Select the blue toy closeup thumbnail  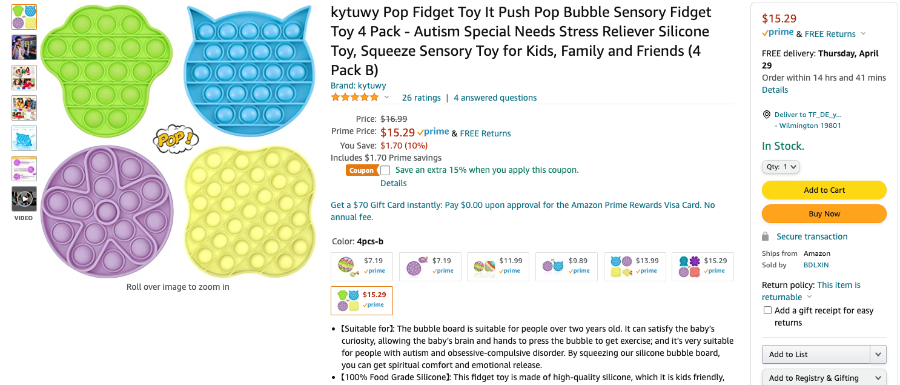pyautogui.click(x=24, y=138)
